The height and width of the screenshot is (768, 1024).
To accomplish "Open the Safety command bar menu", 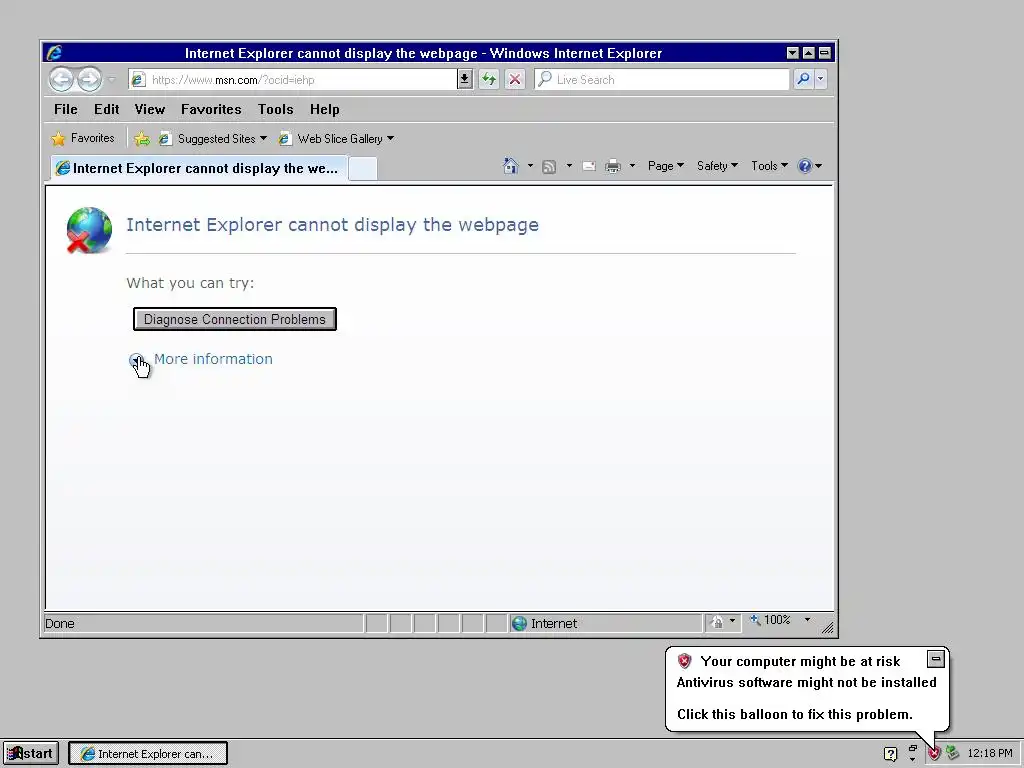I will tap(717, 166).
